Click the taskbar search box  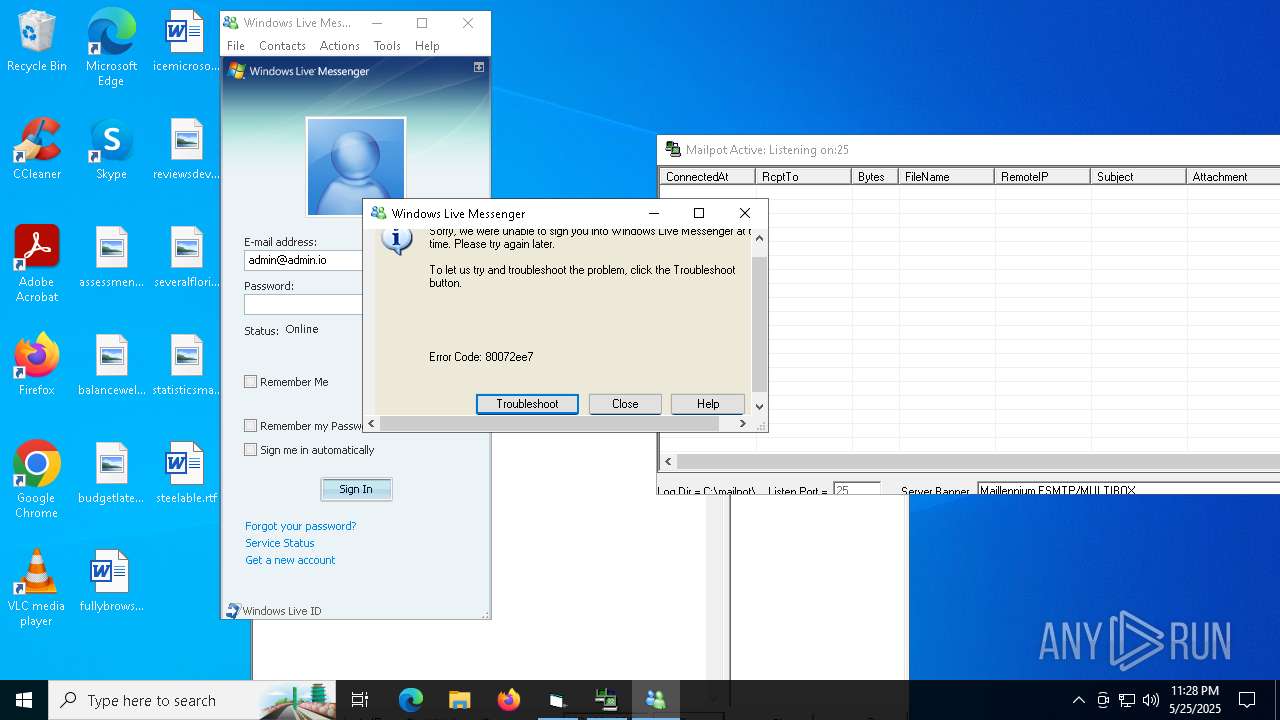point(192,700)
